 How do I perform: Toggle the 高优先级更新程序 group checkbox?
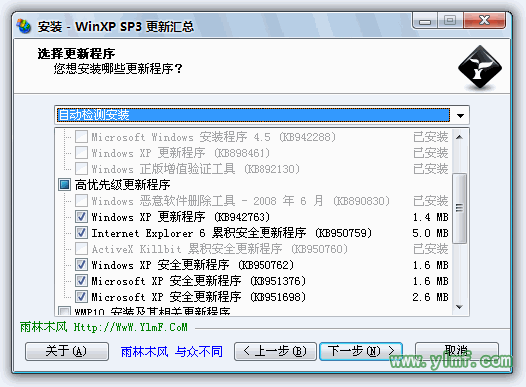click(64, 184)
